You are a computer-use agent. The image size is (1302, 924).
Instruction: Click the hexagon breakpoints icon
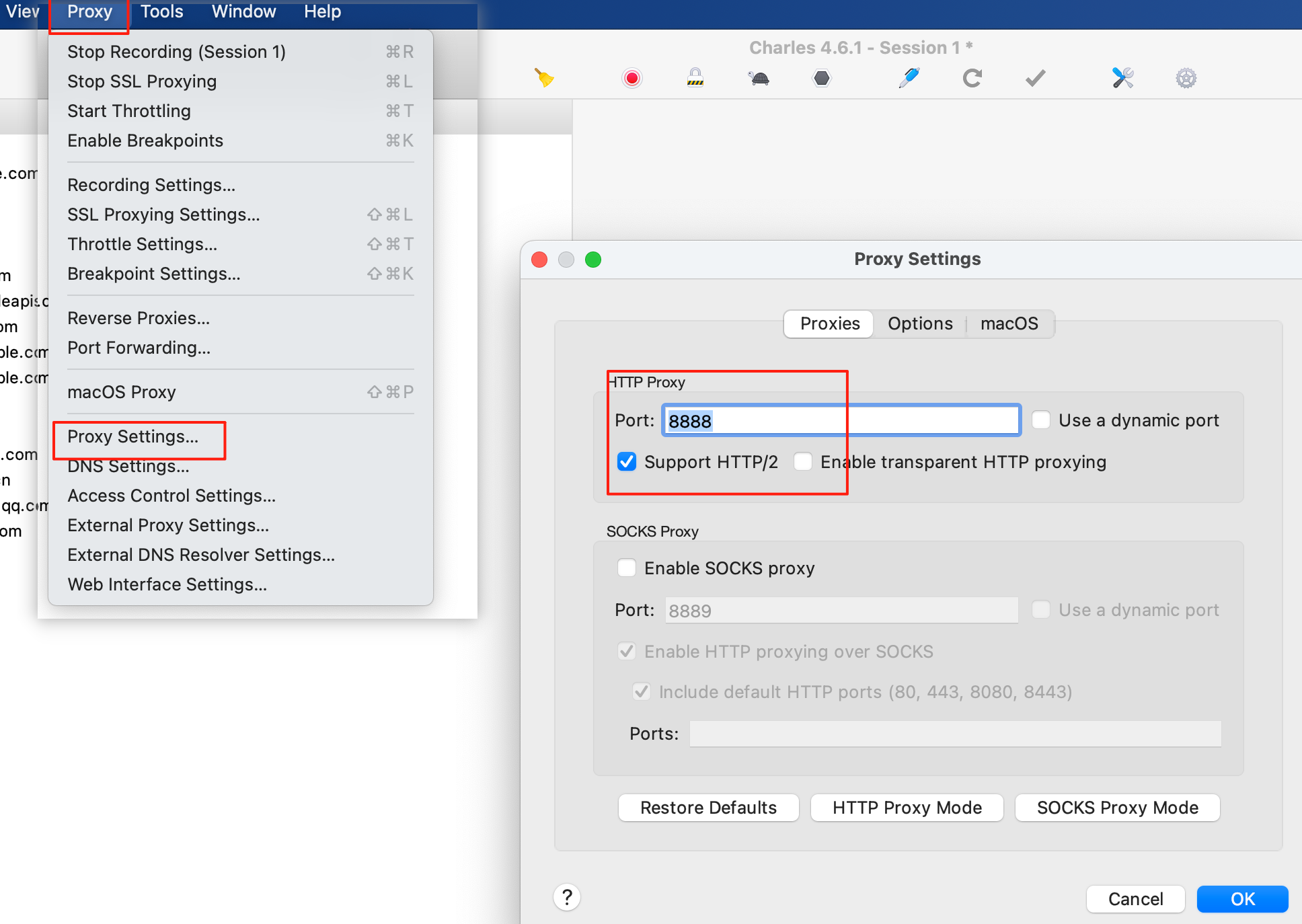click(x=821, y=78)
